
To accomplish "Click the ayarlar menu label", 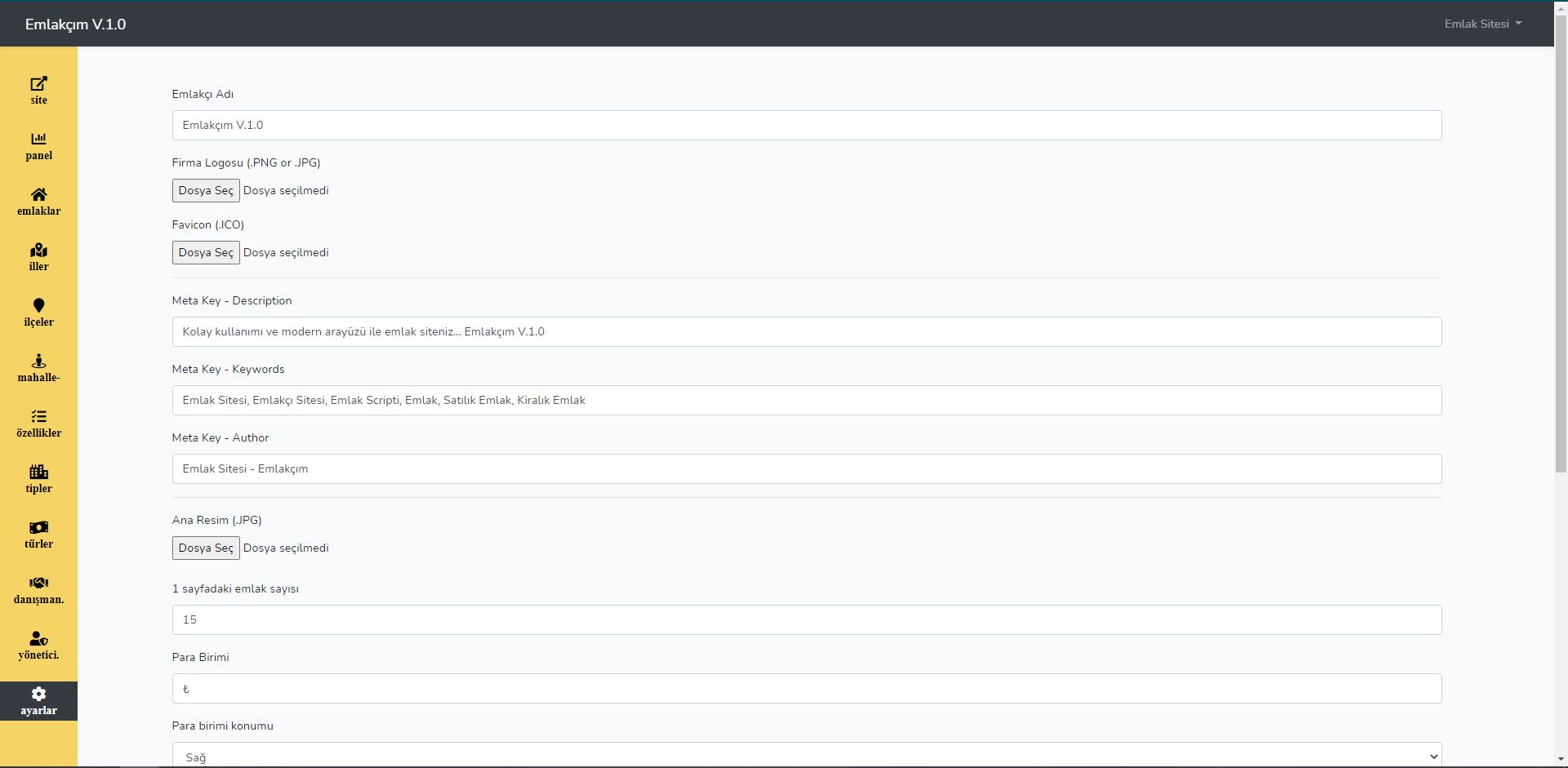I will 38,711.
